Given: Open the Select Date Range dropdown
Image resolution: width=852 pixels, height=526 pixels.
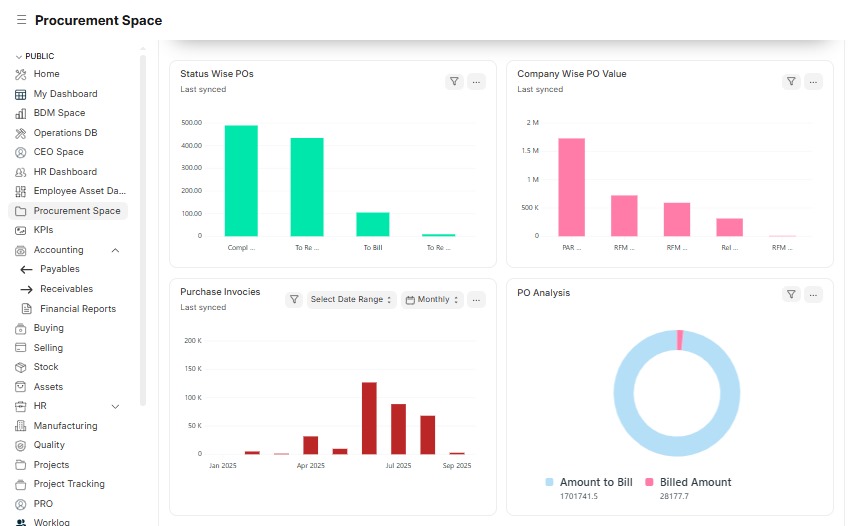Looking at the screenshot, I should [351, 299].
